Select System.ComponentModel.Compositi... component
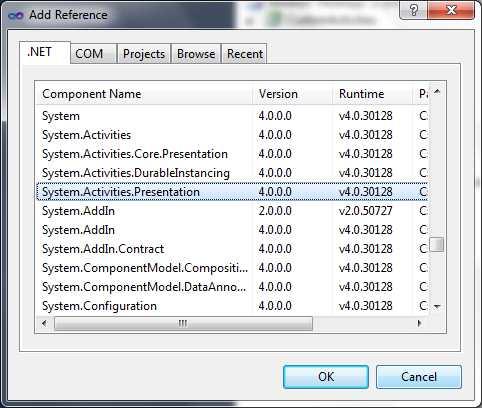 [232, 268]
